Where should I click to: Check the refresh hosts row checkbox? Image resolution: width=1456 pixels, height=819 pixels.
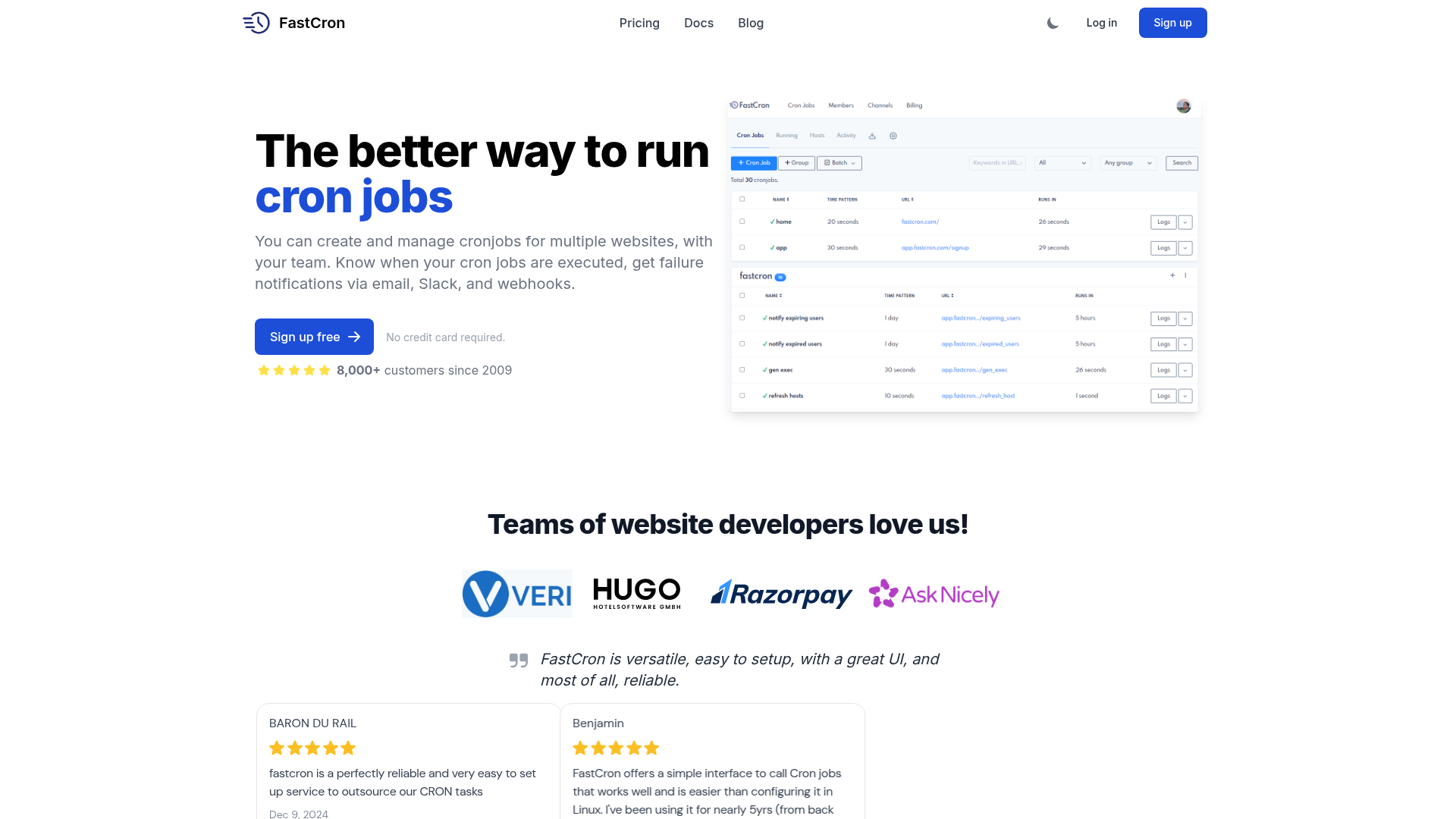742,395
